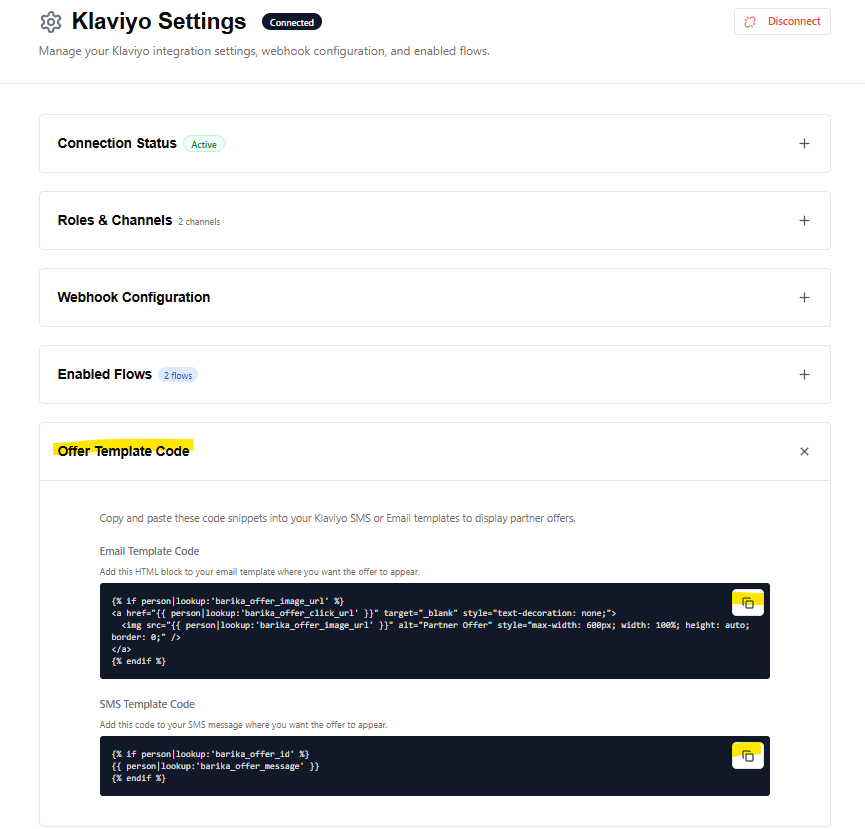This screenshot has width=865, height=829.
Task: Click the Connection Status heading
Action: point(117,143)
